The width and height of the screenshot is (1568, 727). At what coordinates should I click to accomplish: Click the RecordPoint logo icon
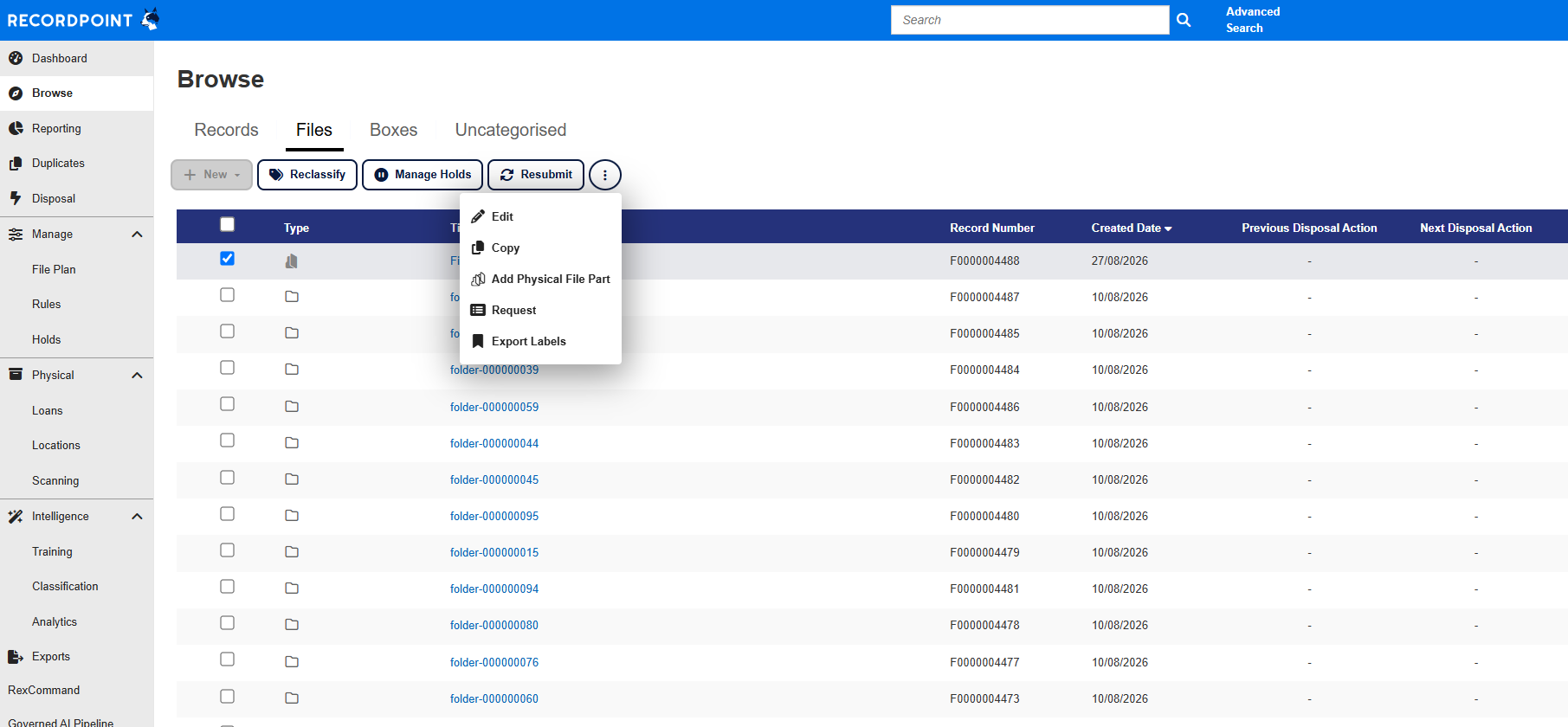(151, 18)
